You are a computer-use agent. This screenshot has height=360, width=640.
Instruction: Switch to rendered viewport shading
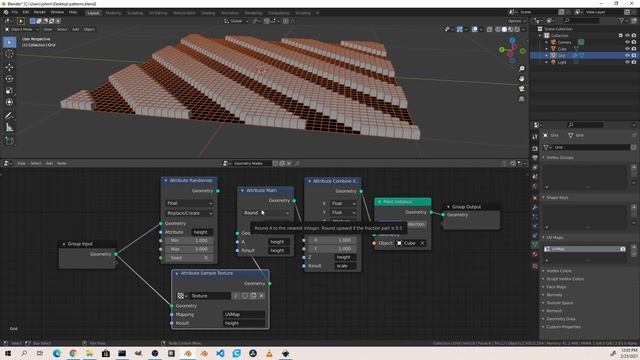[517, 29]
